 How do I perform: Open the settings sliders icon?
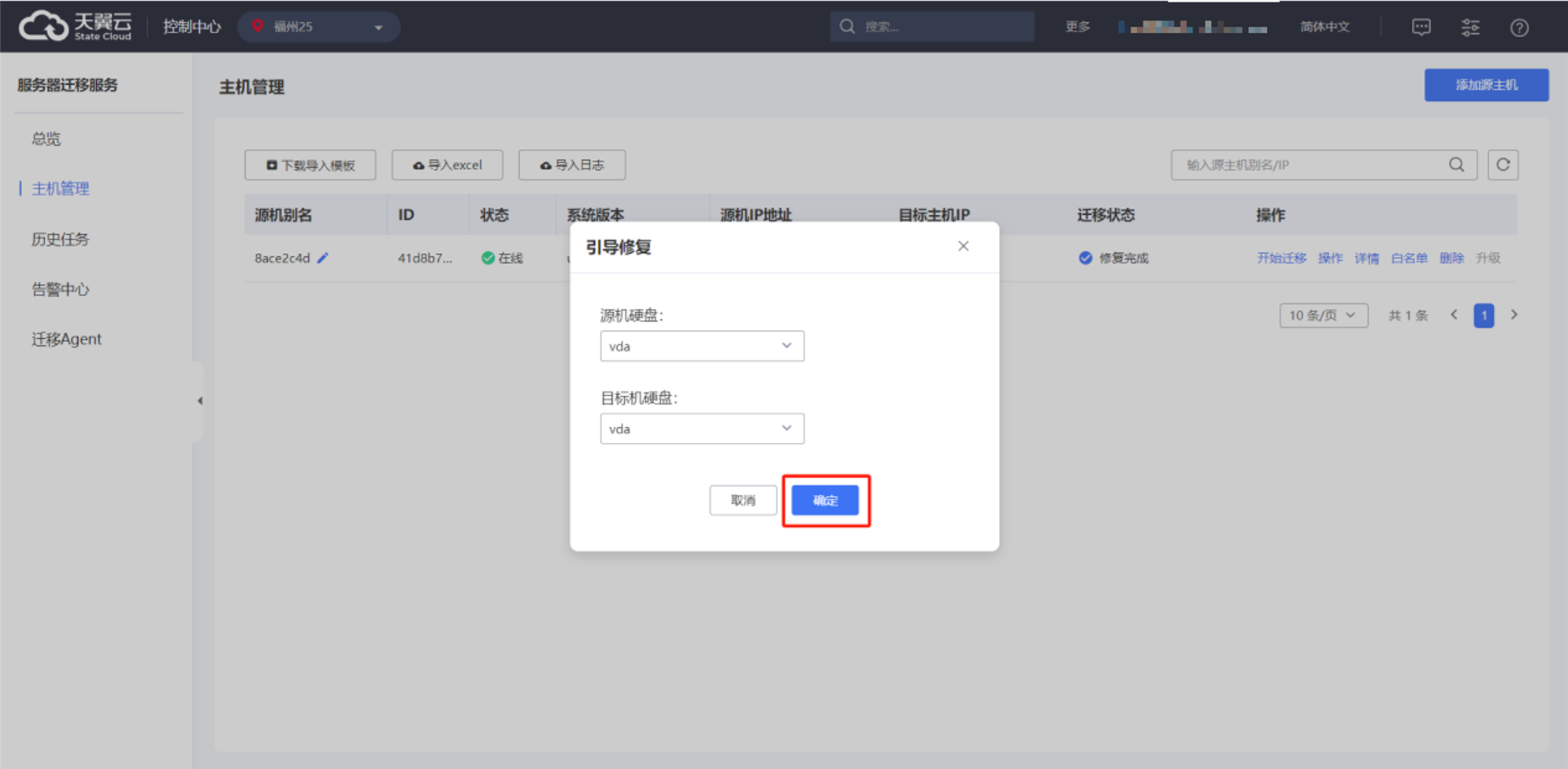pos(1470,28)
